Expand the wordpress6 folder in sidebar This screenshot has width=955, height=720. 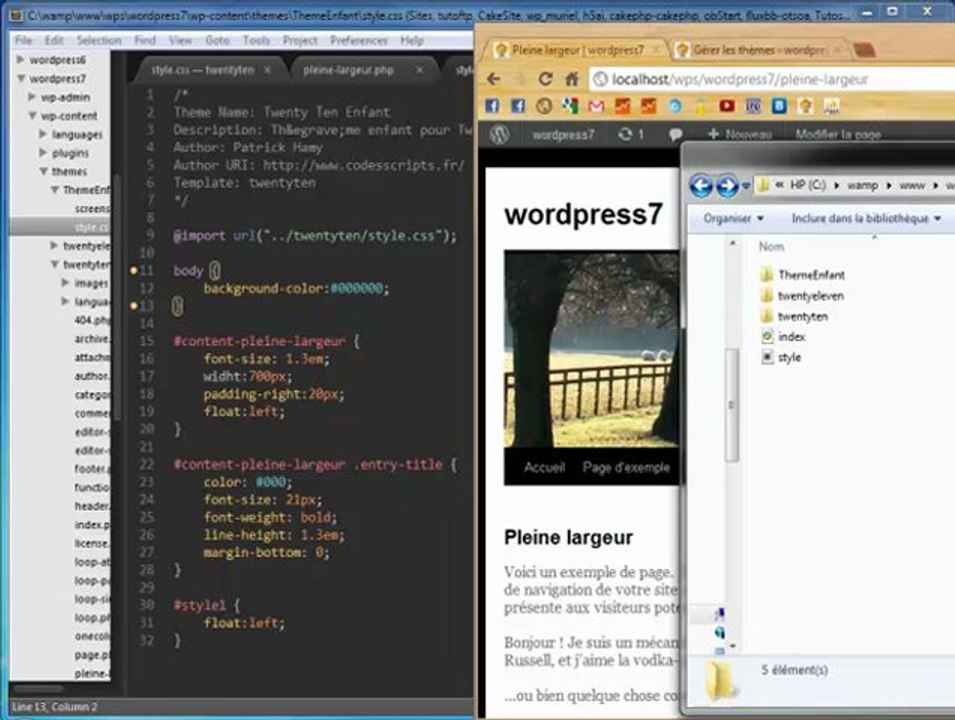pos(20,60)
